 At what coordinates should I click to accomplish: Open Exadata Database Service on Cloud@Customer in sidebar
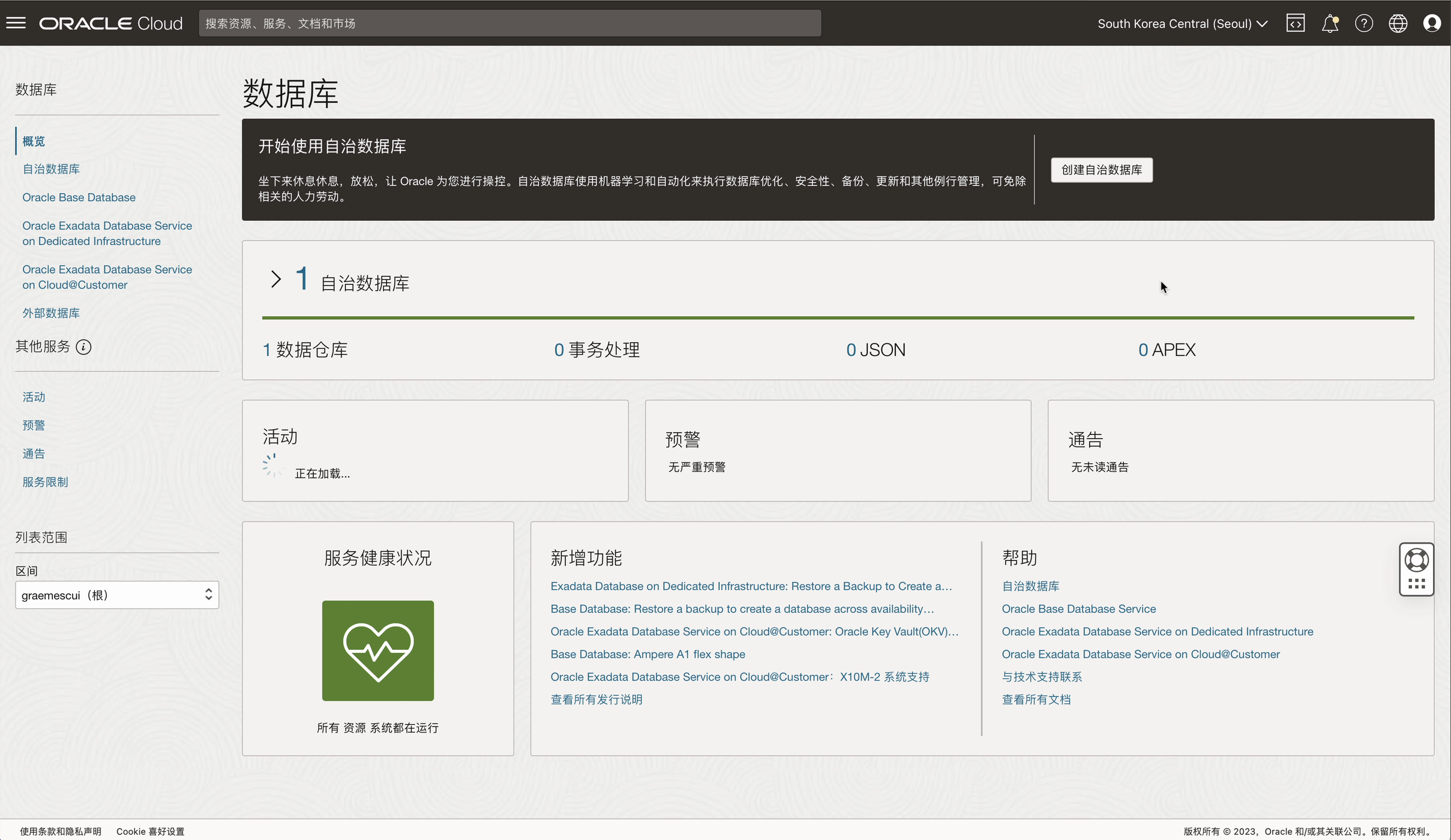click(x=107, y=277)
